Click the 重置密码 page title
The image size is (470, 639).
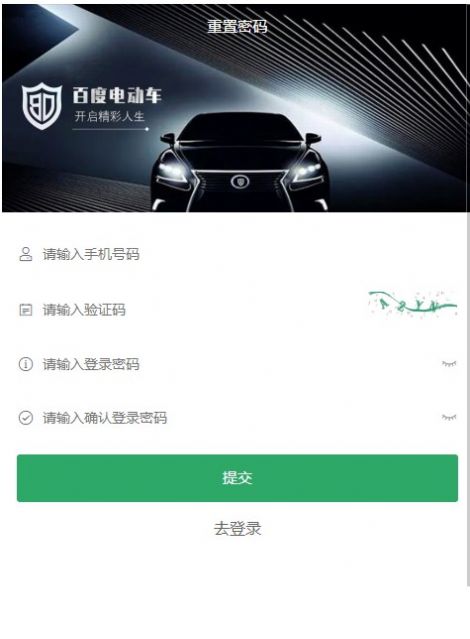click(x=237, y=26)
